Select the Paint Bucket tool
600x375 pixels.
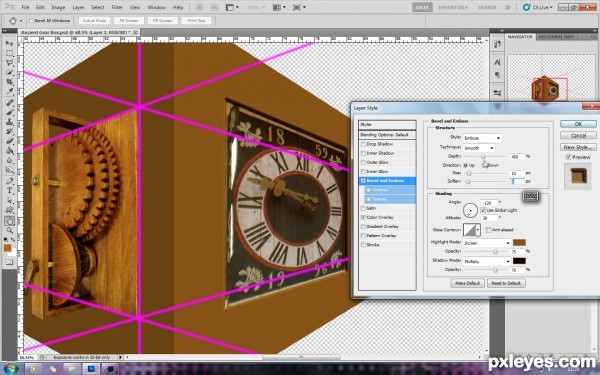coord(9,150)
